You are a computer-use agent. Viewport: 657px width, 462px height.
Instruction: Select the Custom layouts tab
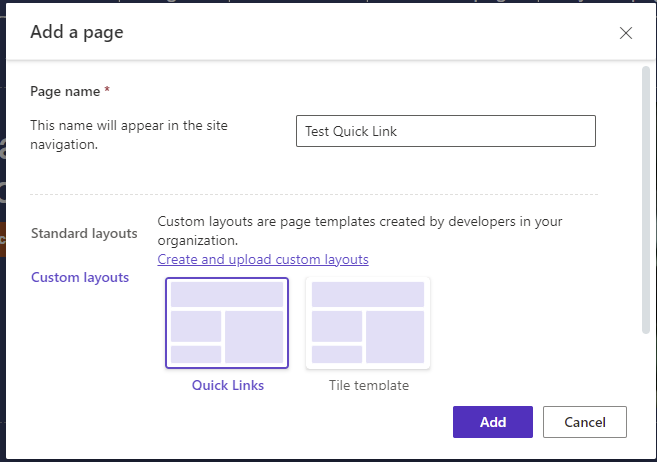(80, 277)
